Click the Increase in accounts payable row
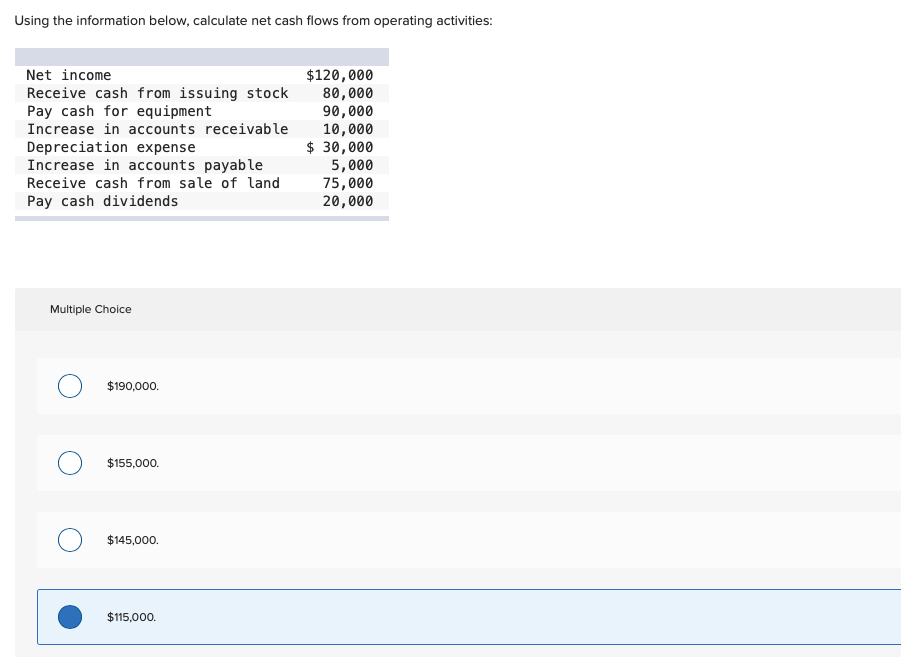The height and width of the screenshot is (657, 901). [x=200, y=165]
